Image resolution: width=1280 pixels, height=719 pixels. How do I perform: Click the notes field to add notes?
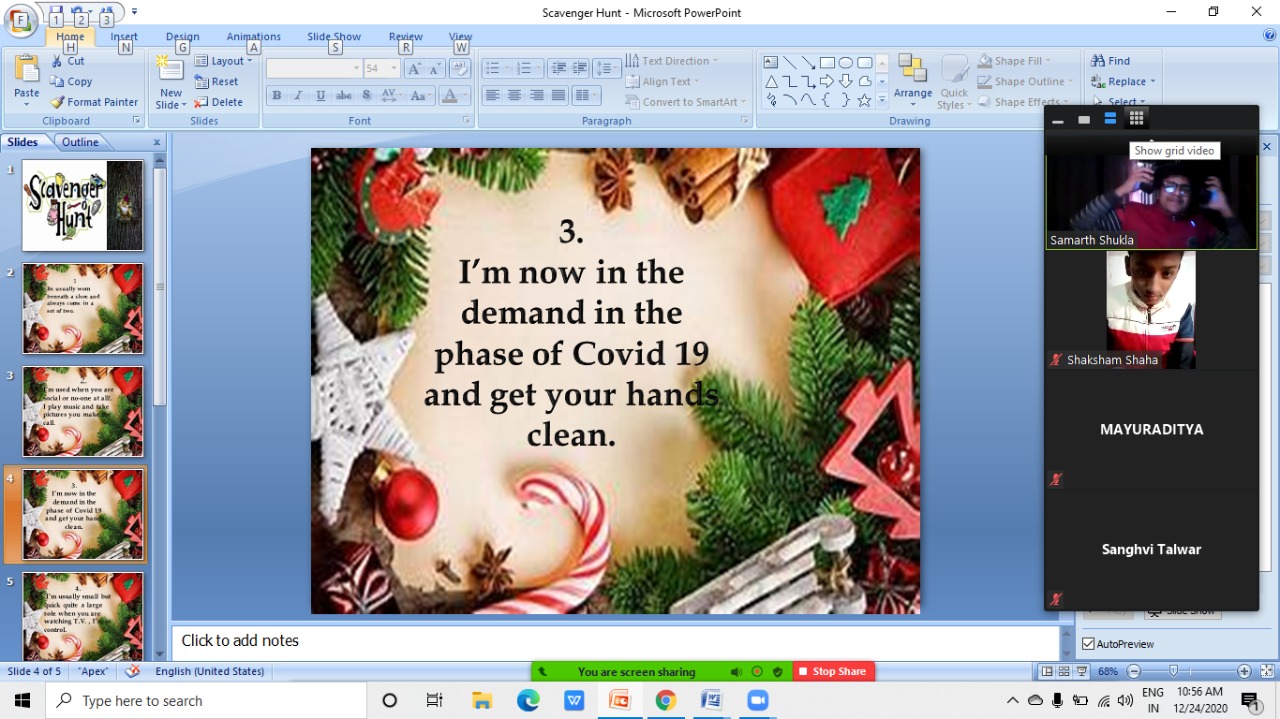615,641
